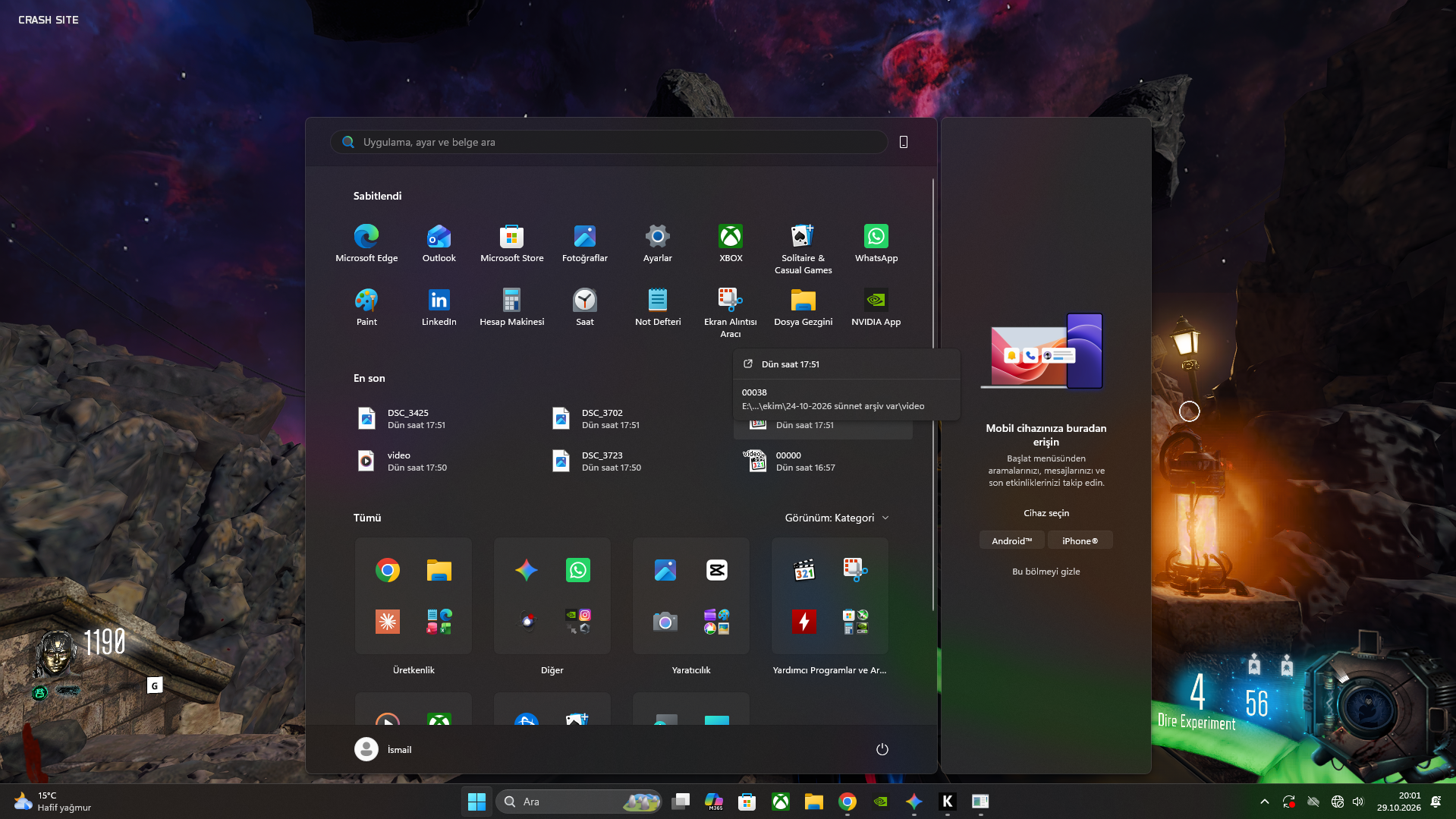Open Solitaire & Casual Games
The width and height of the screenshot is (1456, 819).
tap(803, 249)
